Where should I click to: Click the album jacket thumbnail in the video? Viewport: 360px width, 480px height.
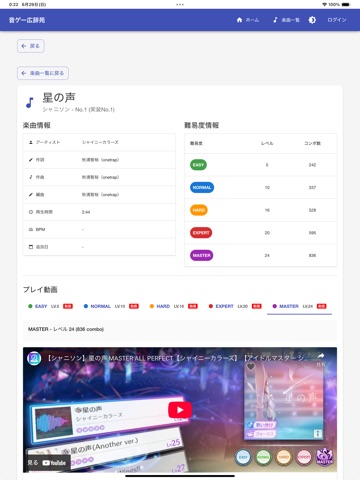pos(284,400)
